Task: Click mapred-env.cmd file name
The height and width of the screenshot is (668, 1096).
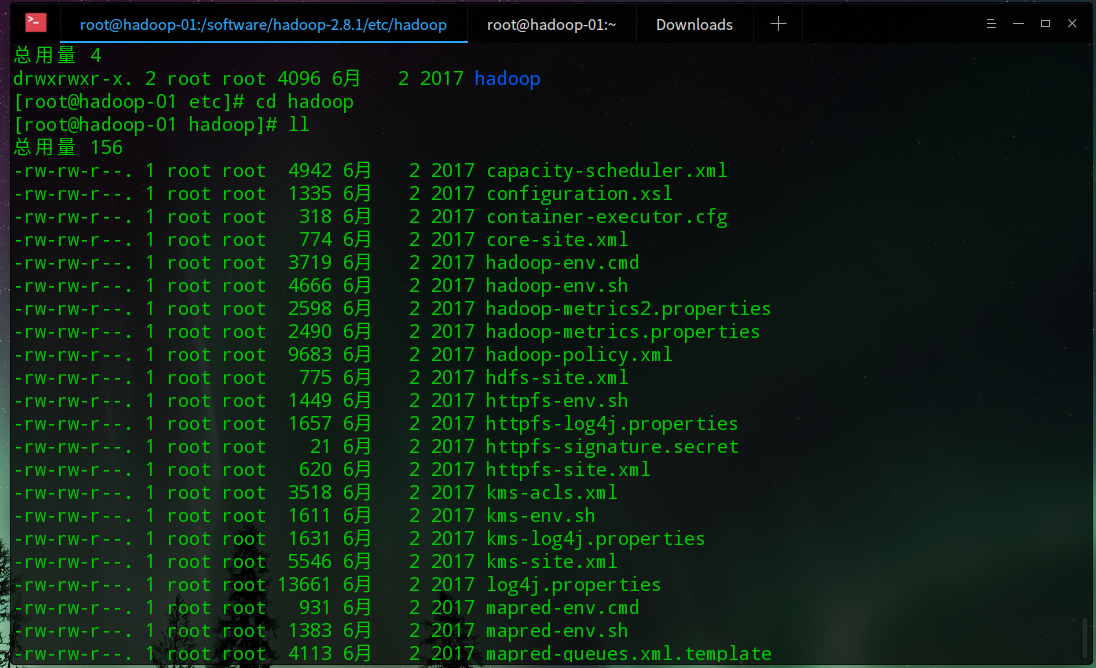Action: (x=563, y=609)
